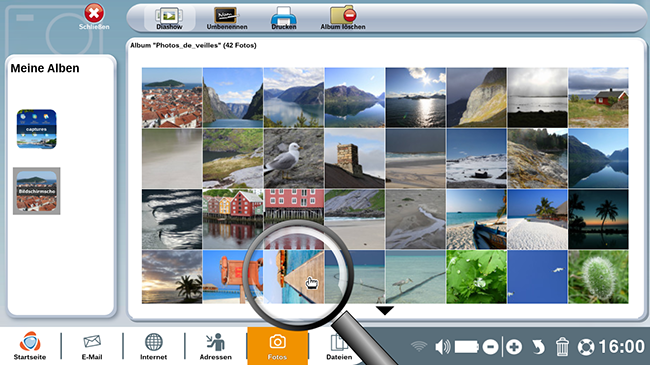Open Adressen contacts
The height and width of the screenshot is (365, 650).
click(216, 346)
